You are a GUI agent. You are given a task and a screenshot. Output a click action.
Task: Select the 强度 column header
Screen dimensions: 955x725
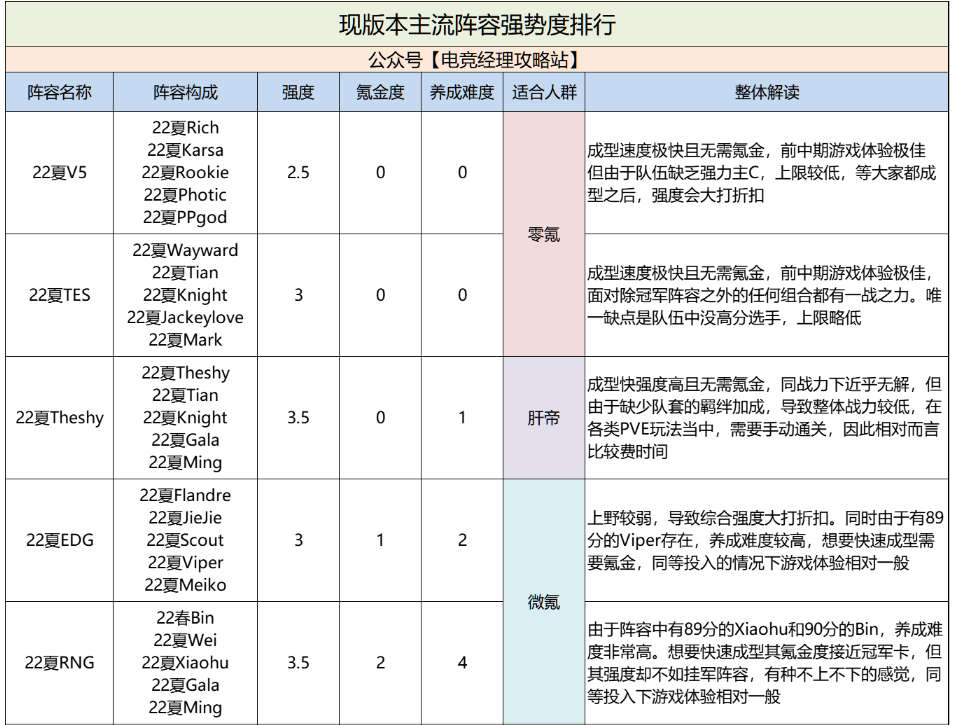[298, 92]
